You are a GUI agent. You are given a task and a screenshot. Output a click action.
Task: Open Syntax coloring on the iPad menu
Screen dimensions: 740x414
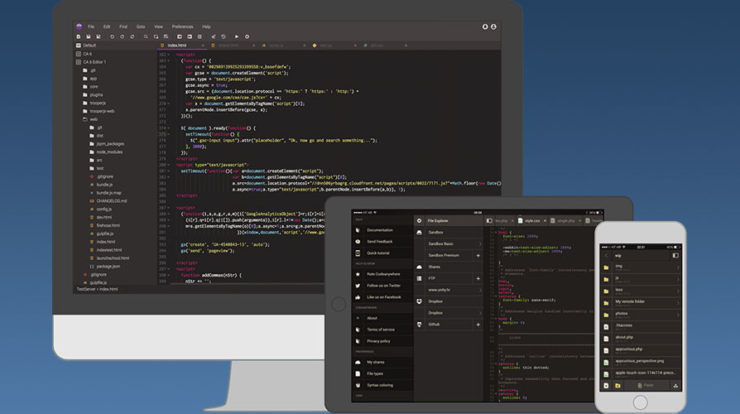(380, 385)
